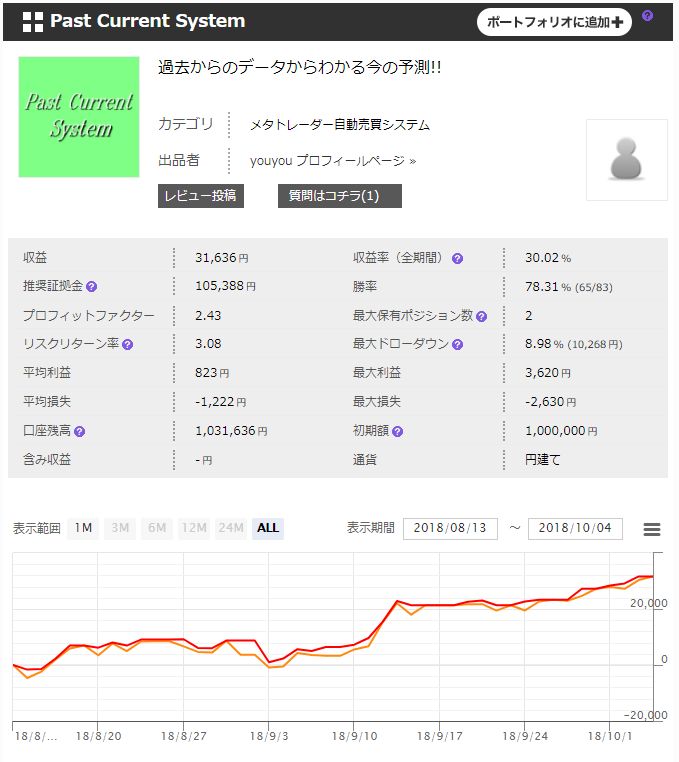Open the chart hamburger menu
This screenshot has width=679, height=762.
(x=652, y=530)
